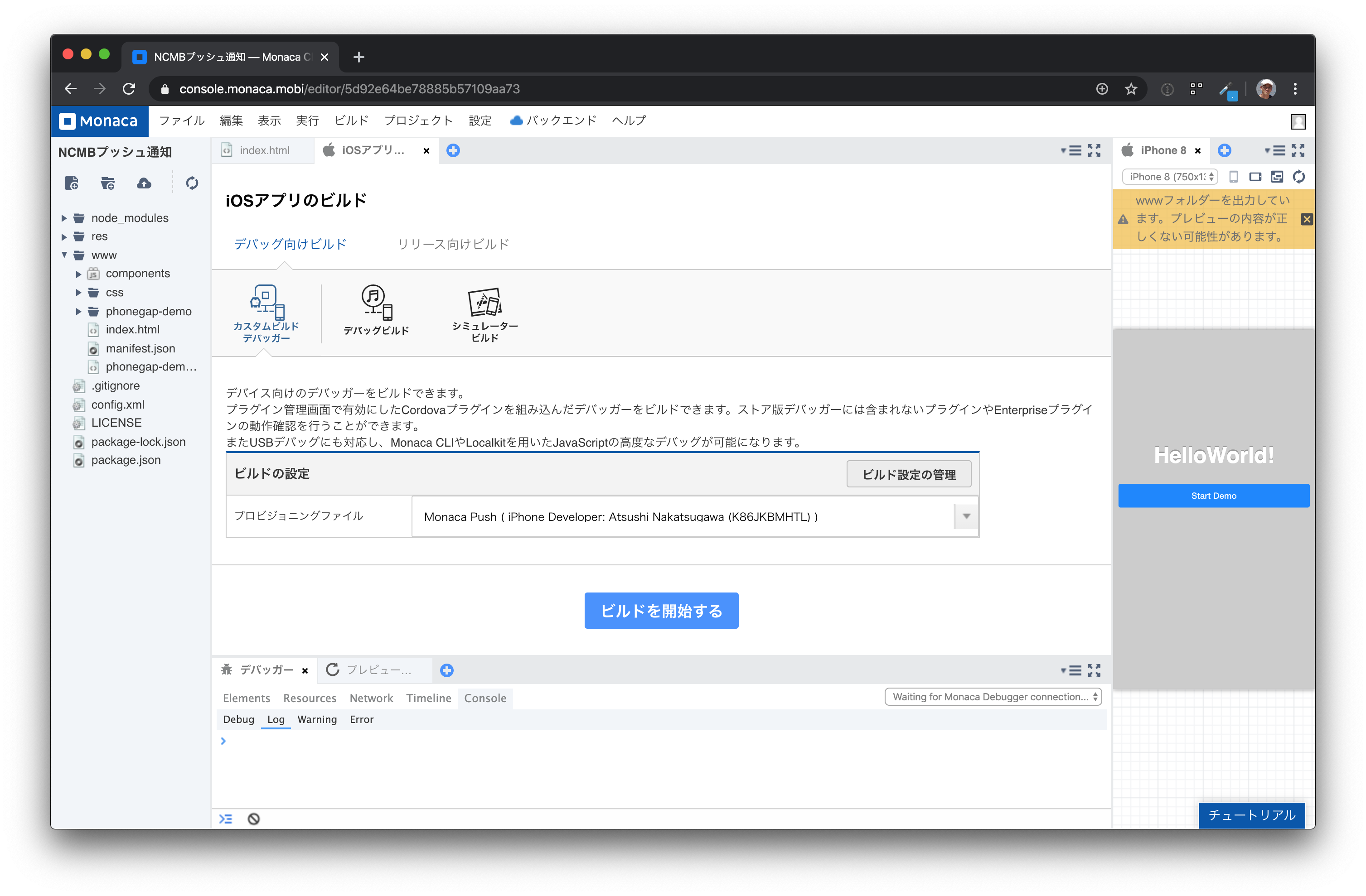1366x896 pixels.
Task: Click the new file icon in the project panel
Action: pyautogui.click(x=72, y=183)
